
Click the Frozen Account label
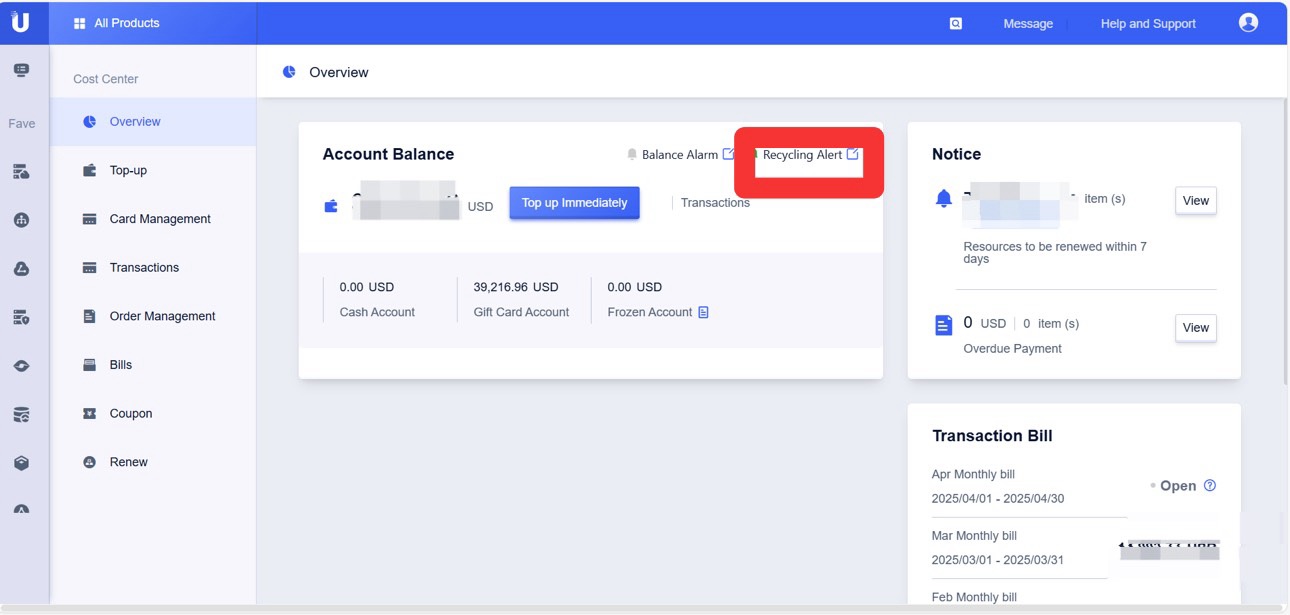point(650,312)
